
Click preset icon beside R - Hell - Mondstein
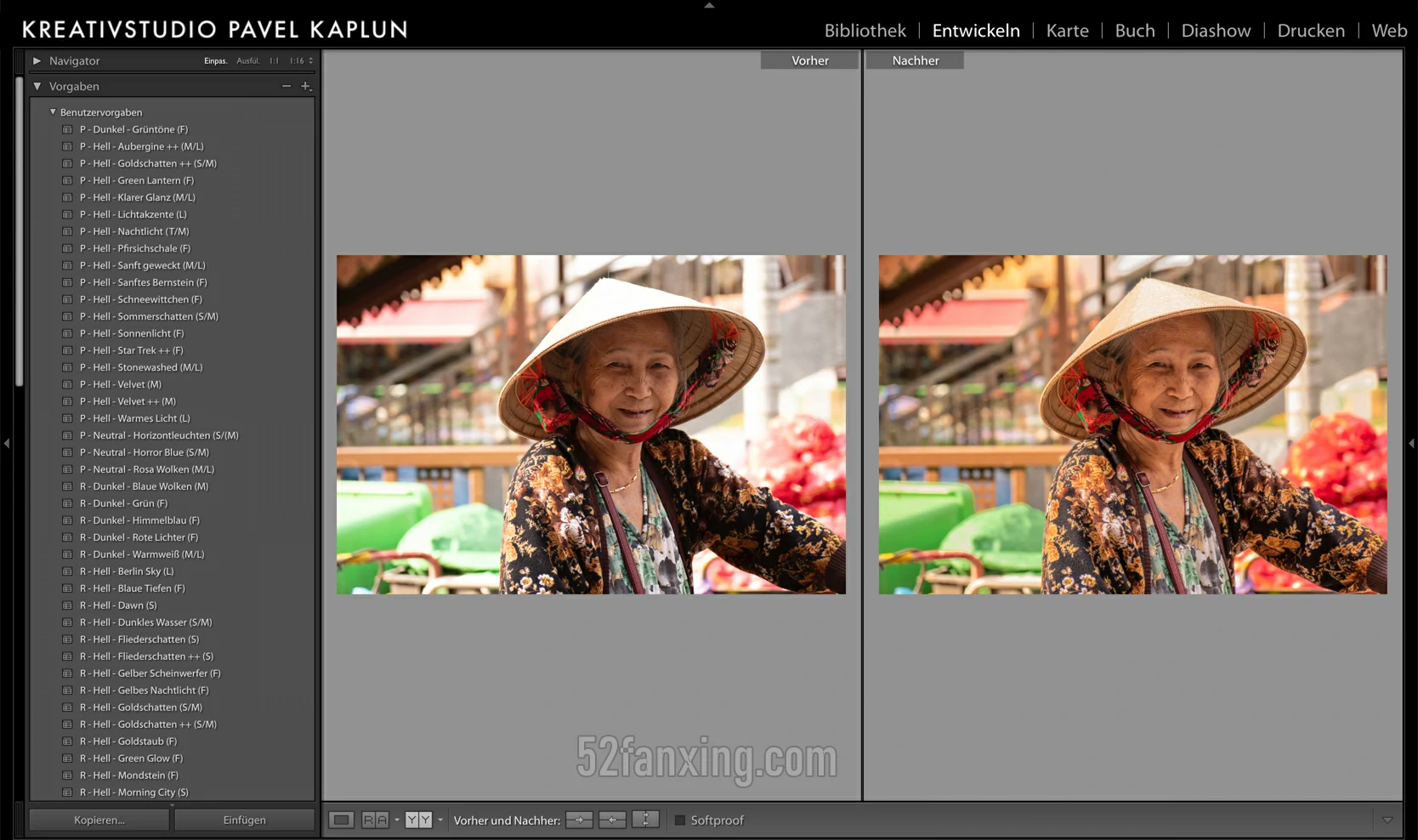coord(67,775)
